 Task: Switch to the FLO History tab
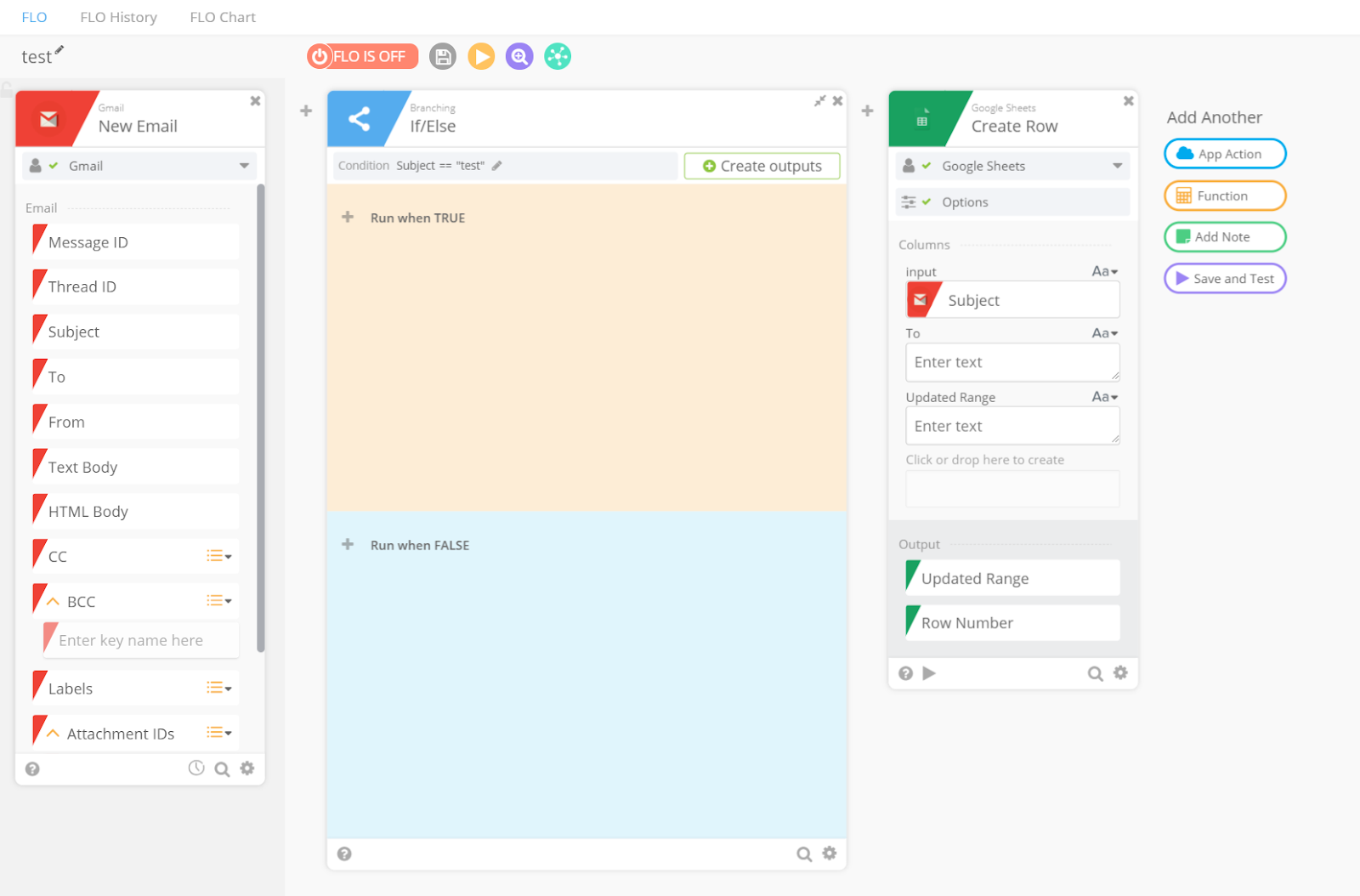pyautogui.click(x=118, y=17)
